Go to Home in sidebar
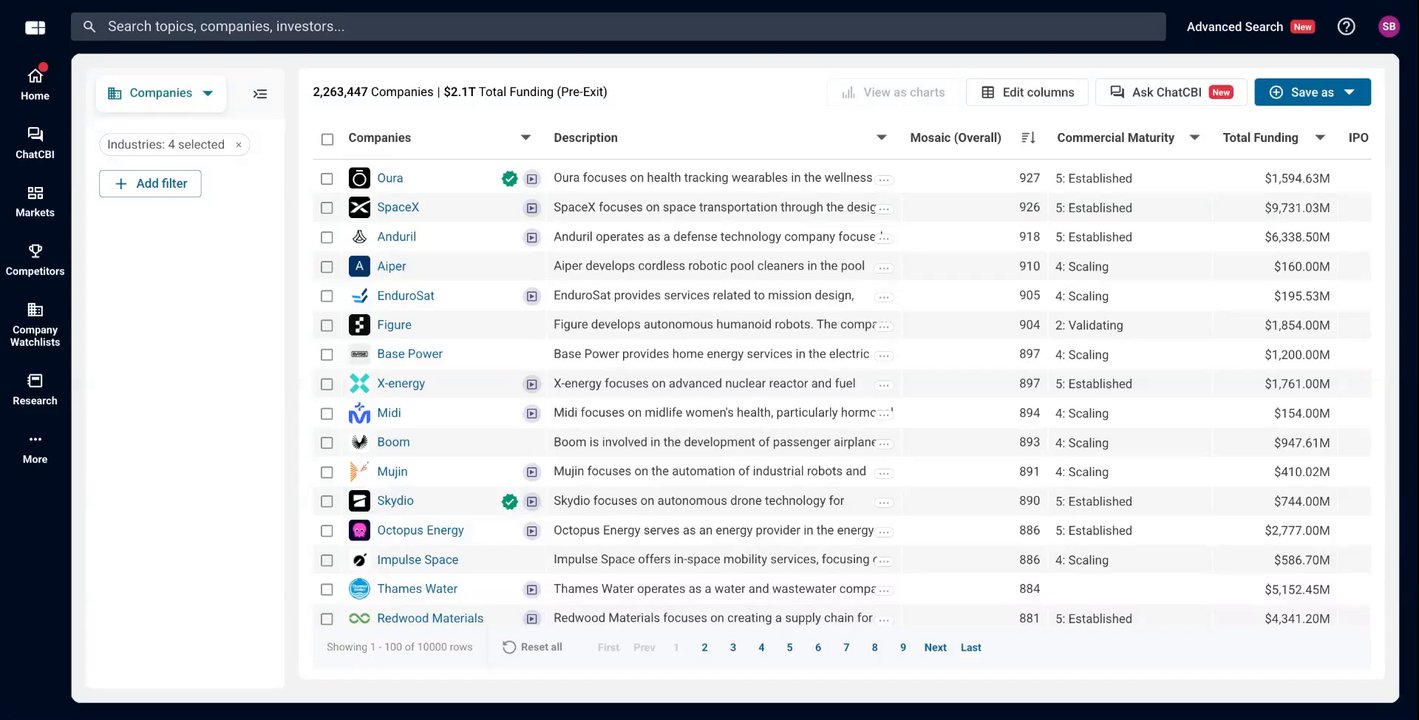1419x720 pixels. [35, 84]
